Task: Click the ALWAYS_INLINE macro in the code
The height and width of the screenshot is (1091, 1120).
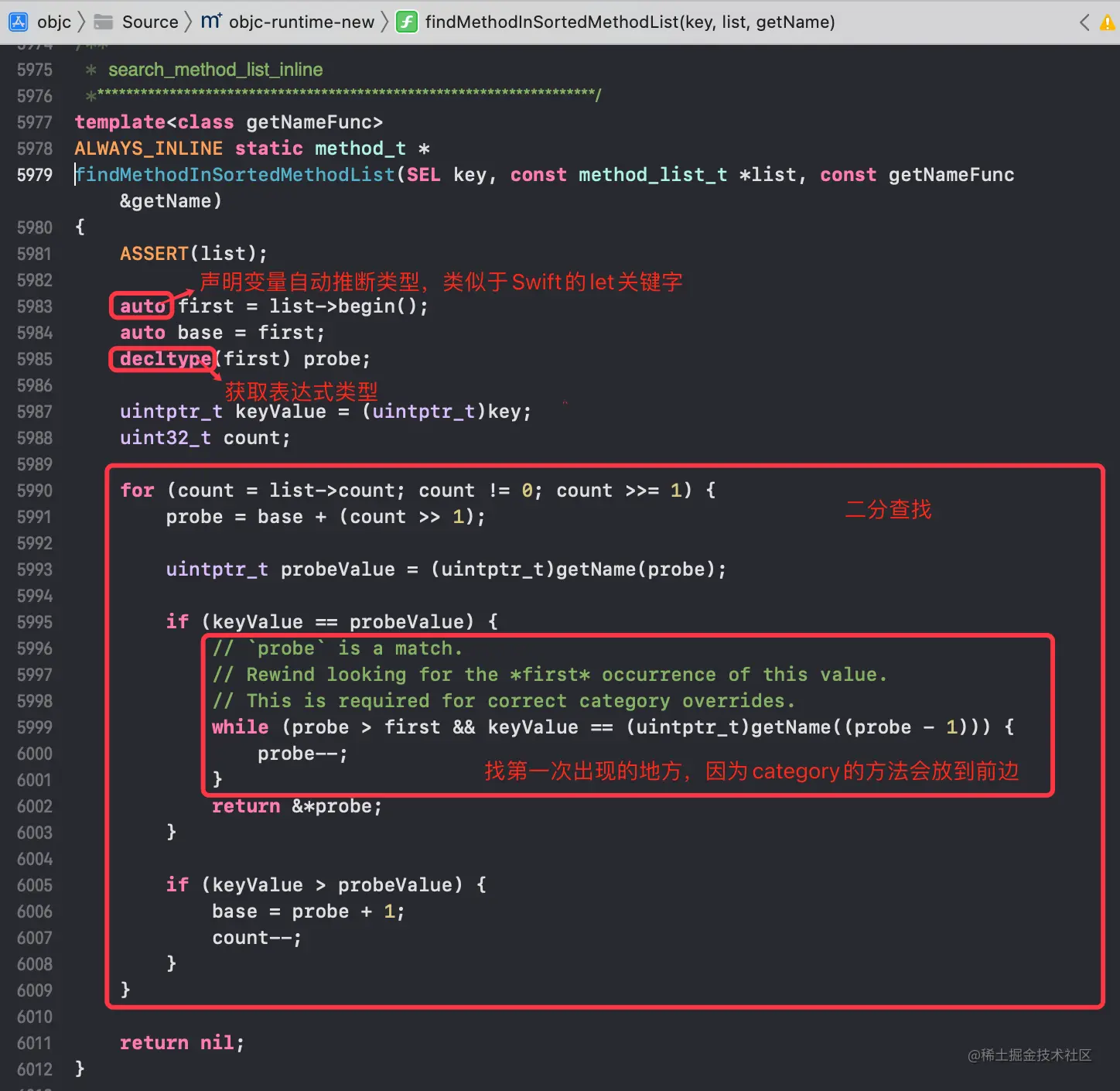Action: pos(149,149)
